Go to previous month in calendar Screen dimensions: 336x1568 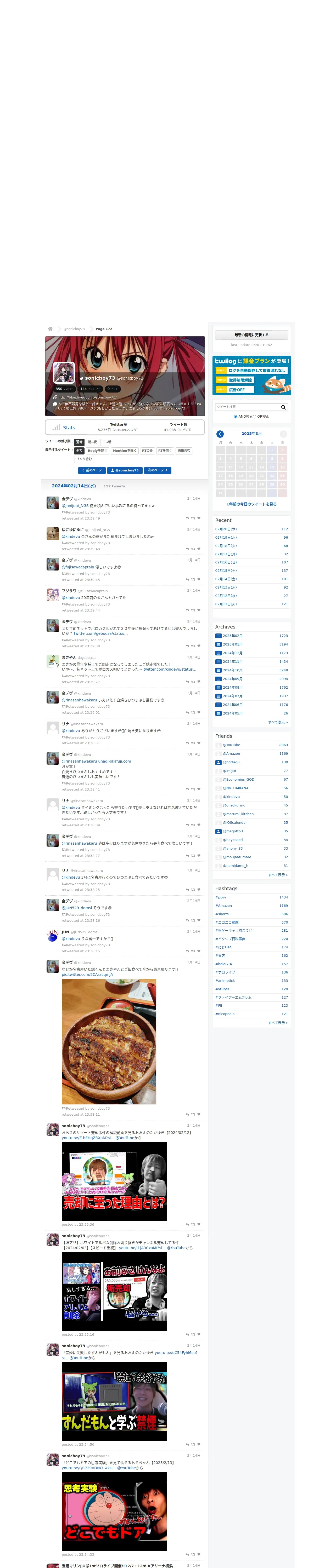coord(220,434)
